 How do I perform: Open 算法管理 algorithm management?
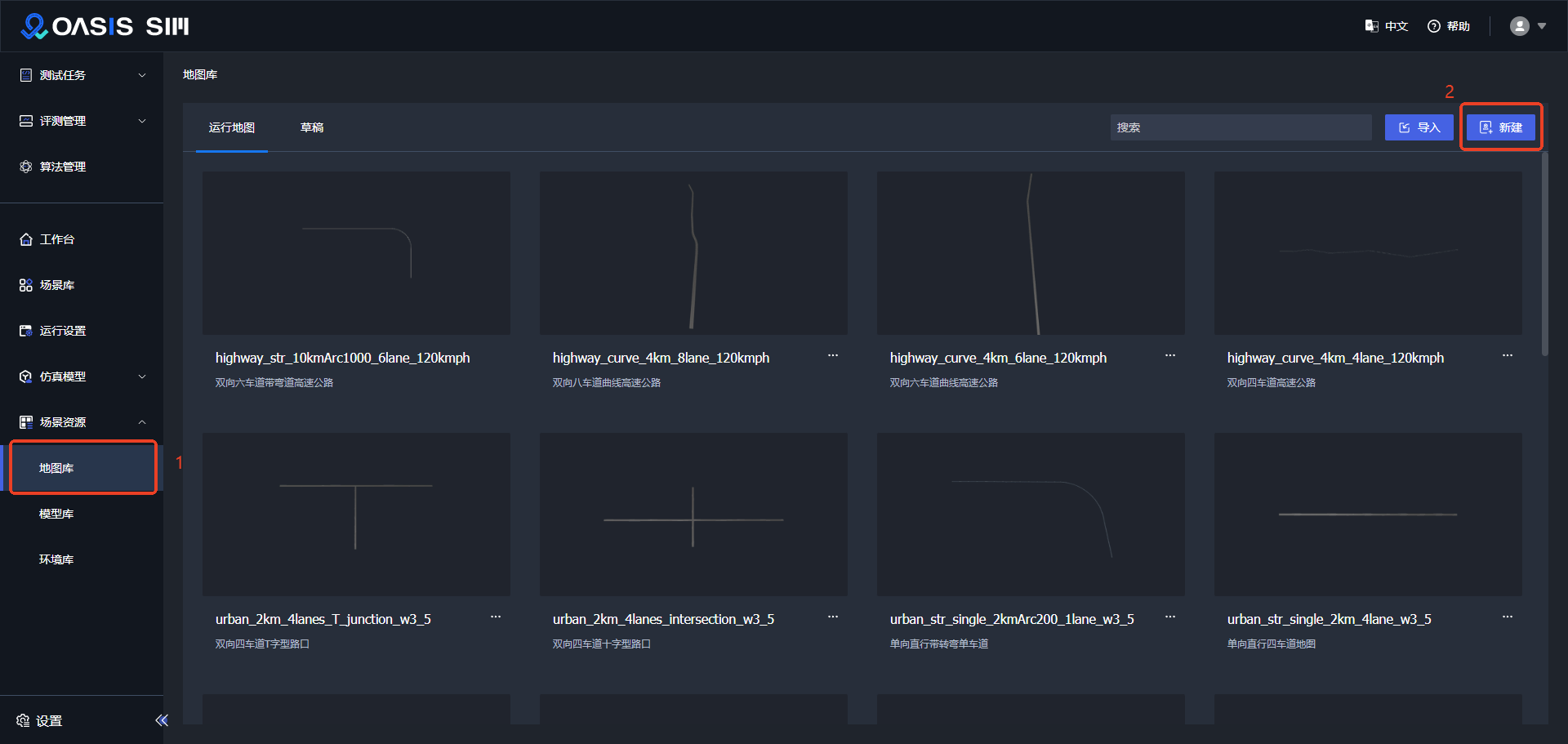tap(62, 167)
